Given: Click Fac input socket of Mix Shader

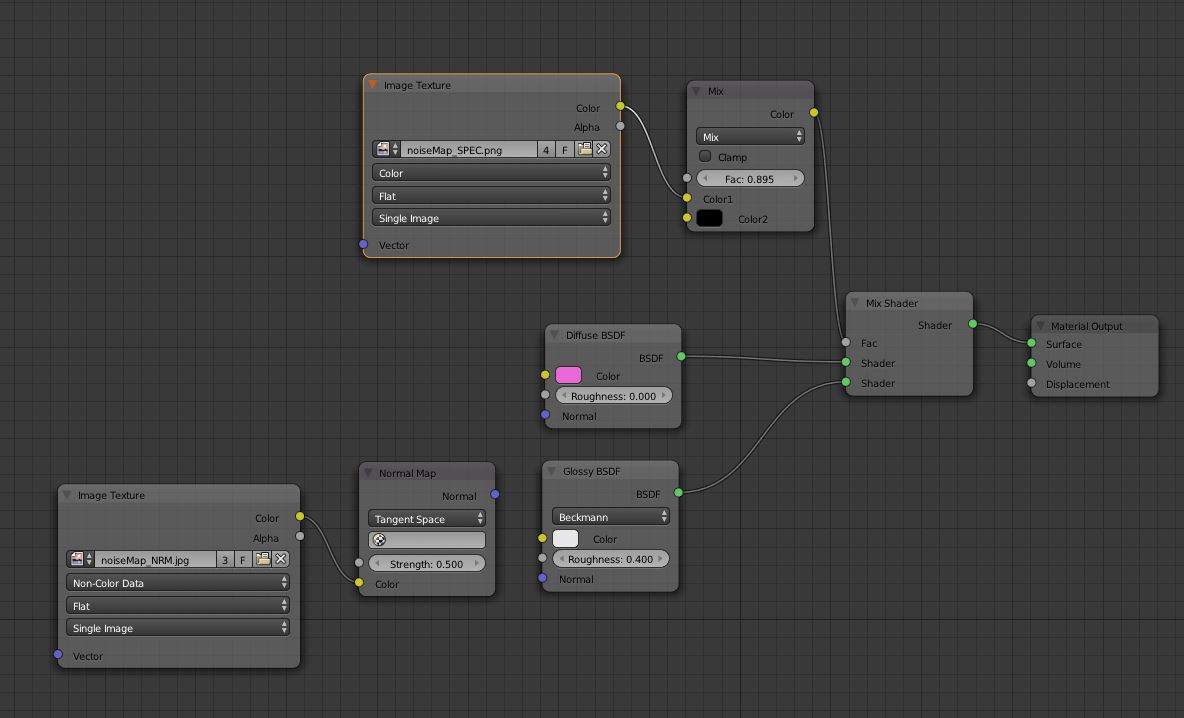Looking at the screenshot, I should click(846, 342).
